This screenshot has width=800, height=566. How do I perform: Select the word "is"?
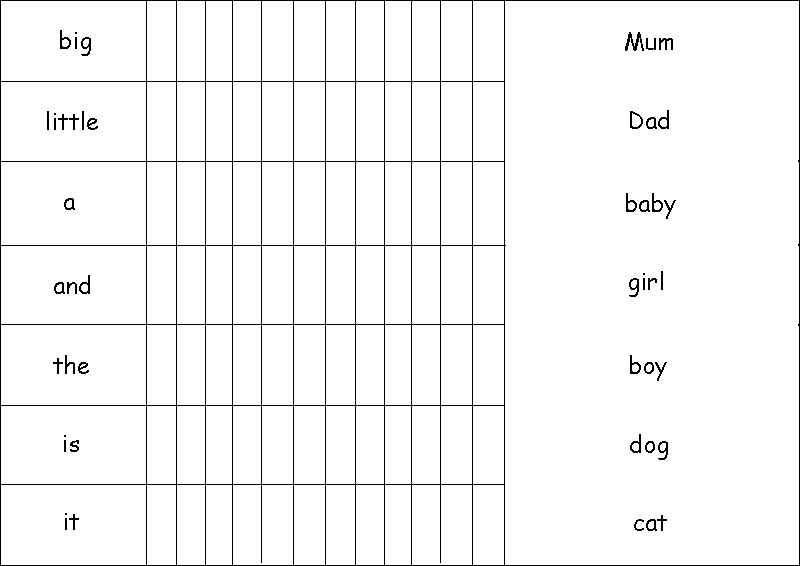click(71, 445)
